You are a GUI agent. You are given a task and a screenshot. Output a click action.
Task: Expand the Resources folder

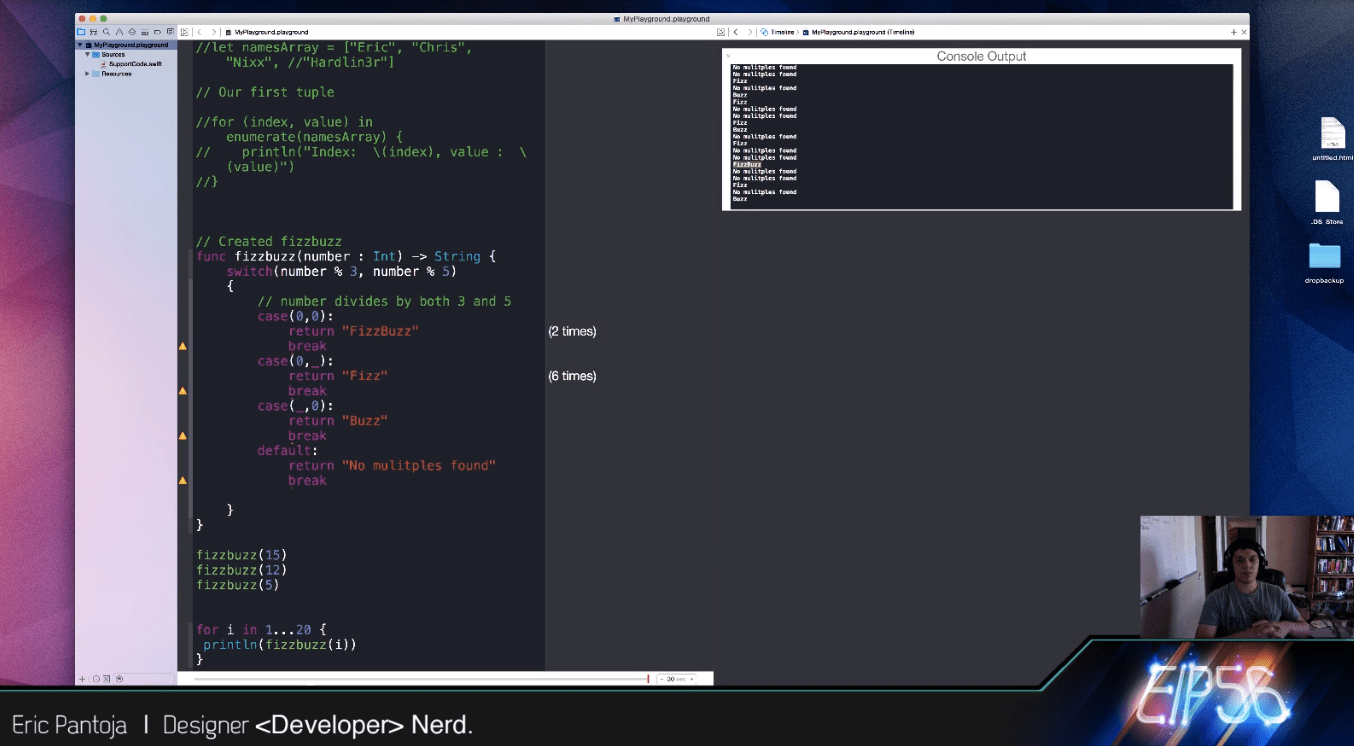pos(87,74)
